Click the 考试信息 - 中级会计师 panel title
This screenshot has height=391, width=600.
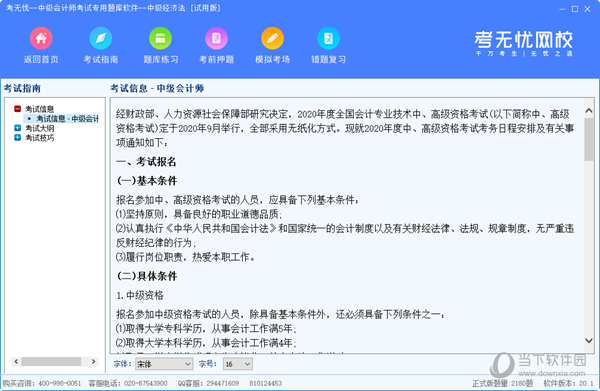157,88
